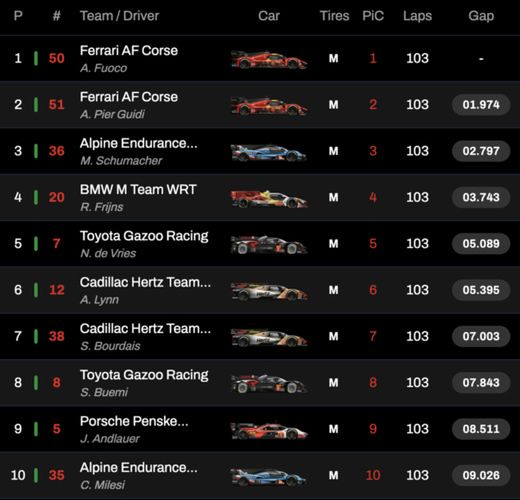The image size is (520, 500).
Task: Click green status bar of position 8
Action: 36,382
